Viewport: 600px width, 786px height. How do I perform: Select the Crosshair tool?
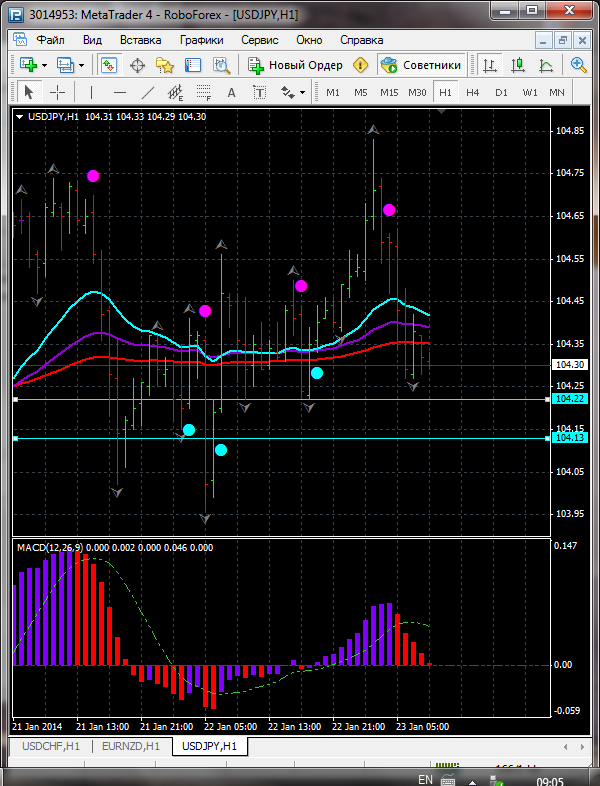pyautogui.click(x=58, y=92)
